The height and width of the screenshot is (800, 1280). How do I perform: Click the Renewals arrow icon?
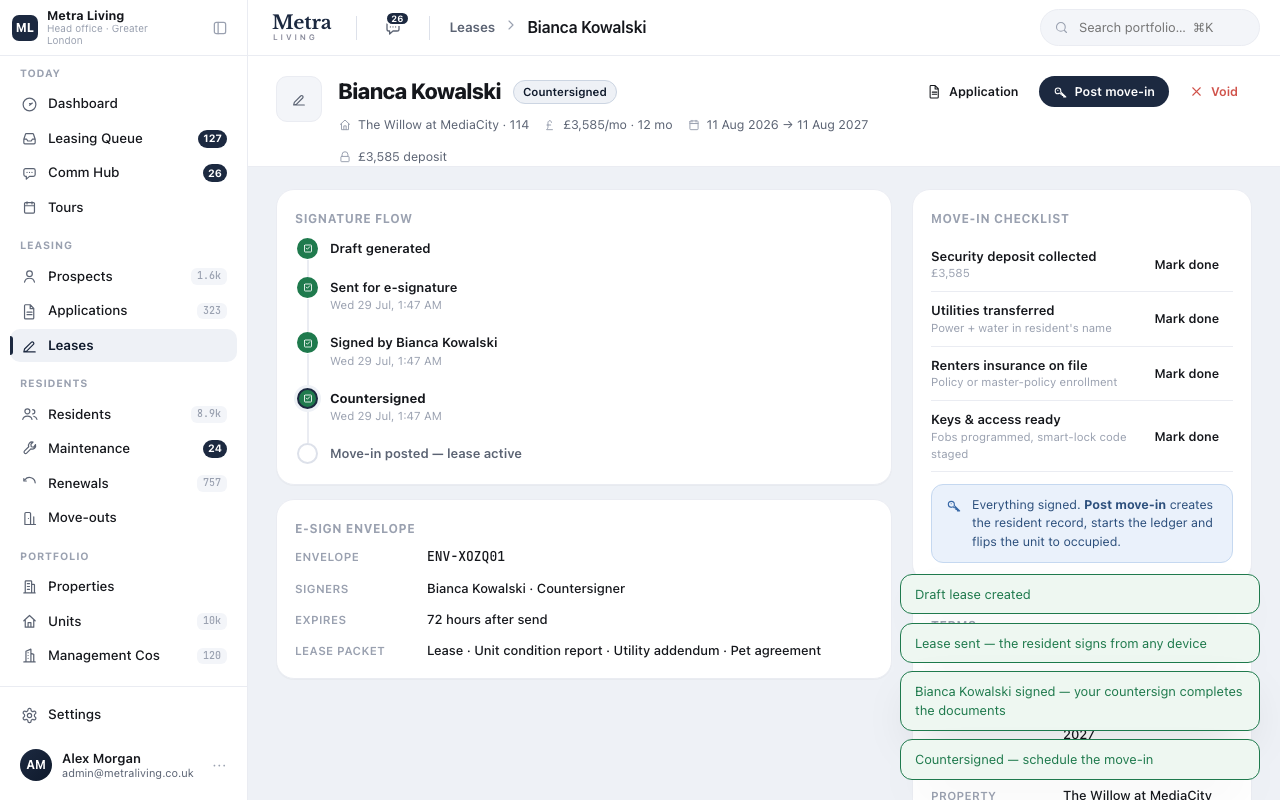30,484
